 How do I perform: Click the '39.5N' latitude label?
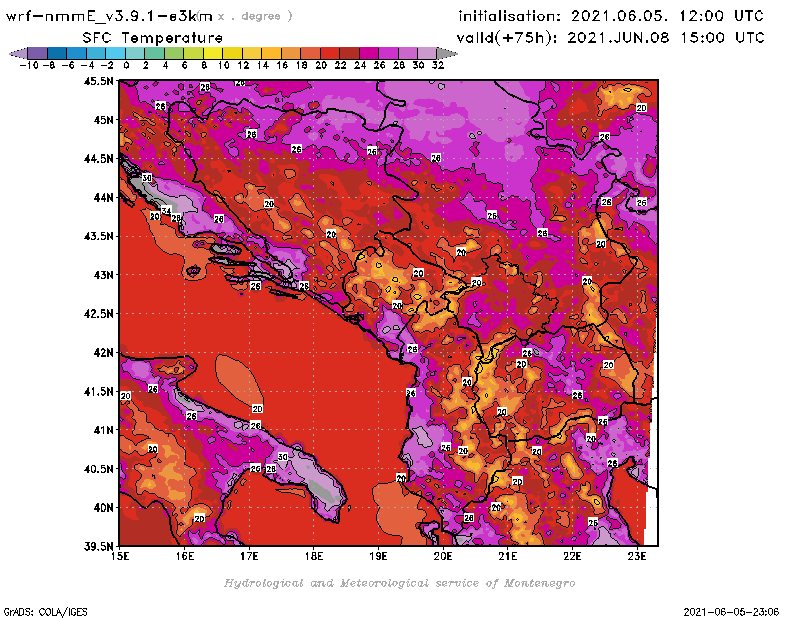click(98, 547)
